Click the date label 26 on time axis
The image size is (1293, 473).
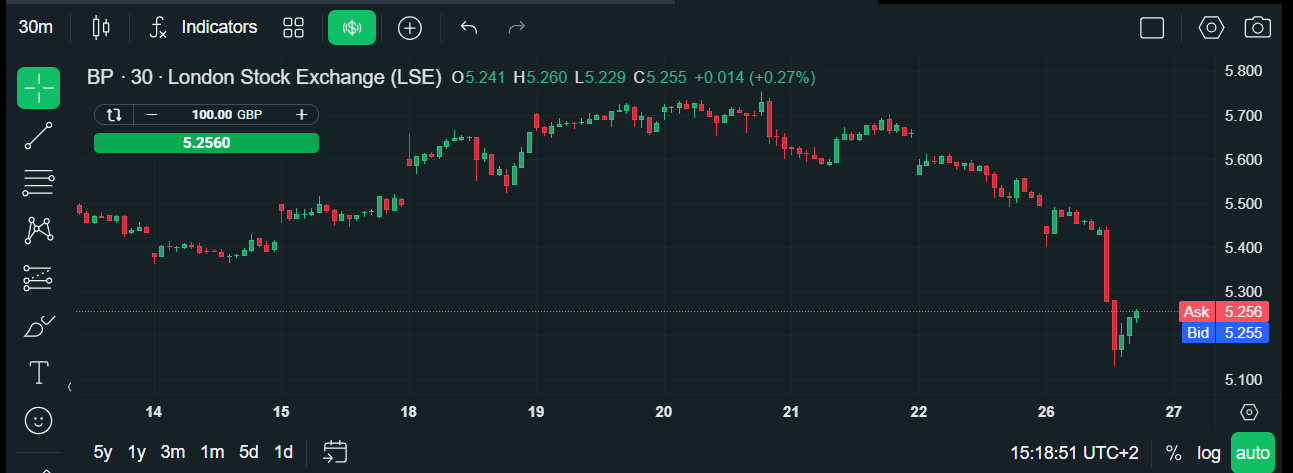[x=1046, y=412]
